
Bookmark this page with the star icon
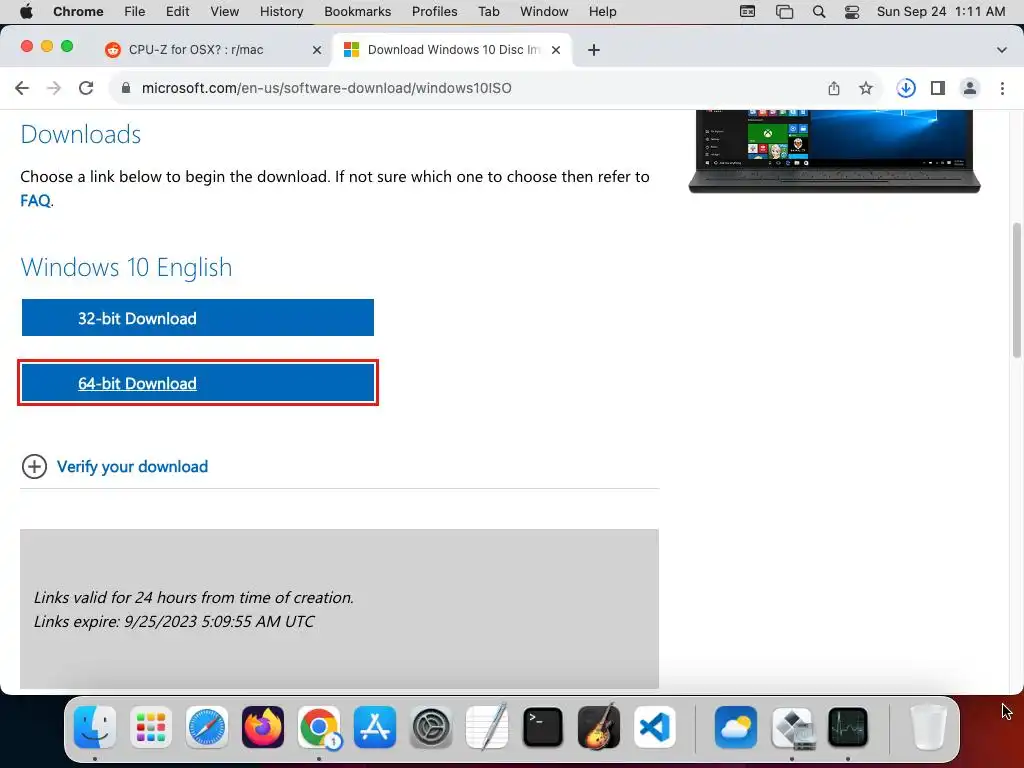click(x=866, y=88)
